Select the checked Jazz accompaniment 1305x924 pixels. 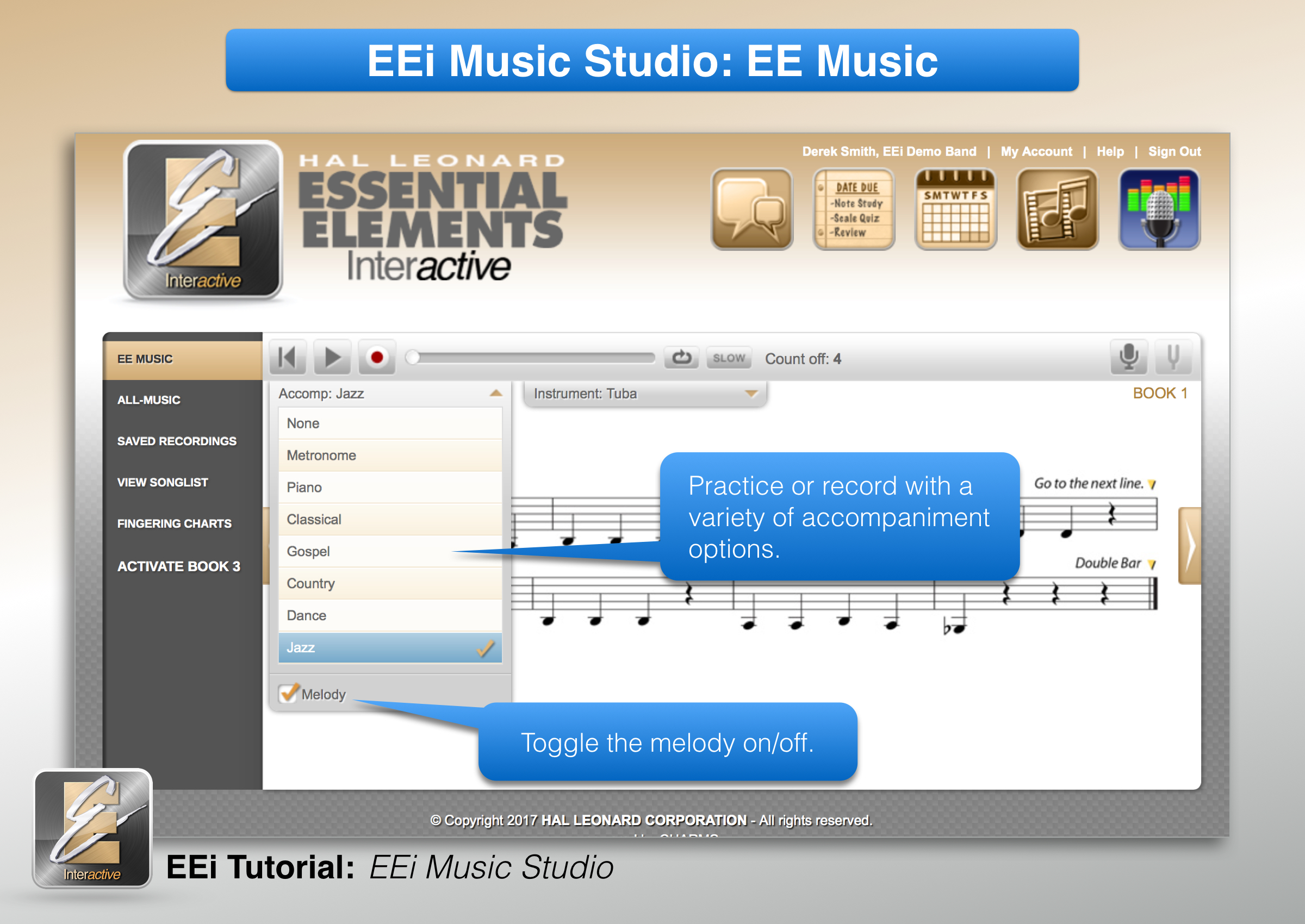point(390,647)
